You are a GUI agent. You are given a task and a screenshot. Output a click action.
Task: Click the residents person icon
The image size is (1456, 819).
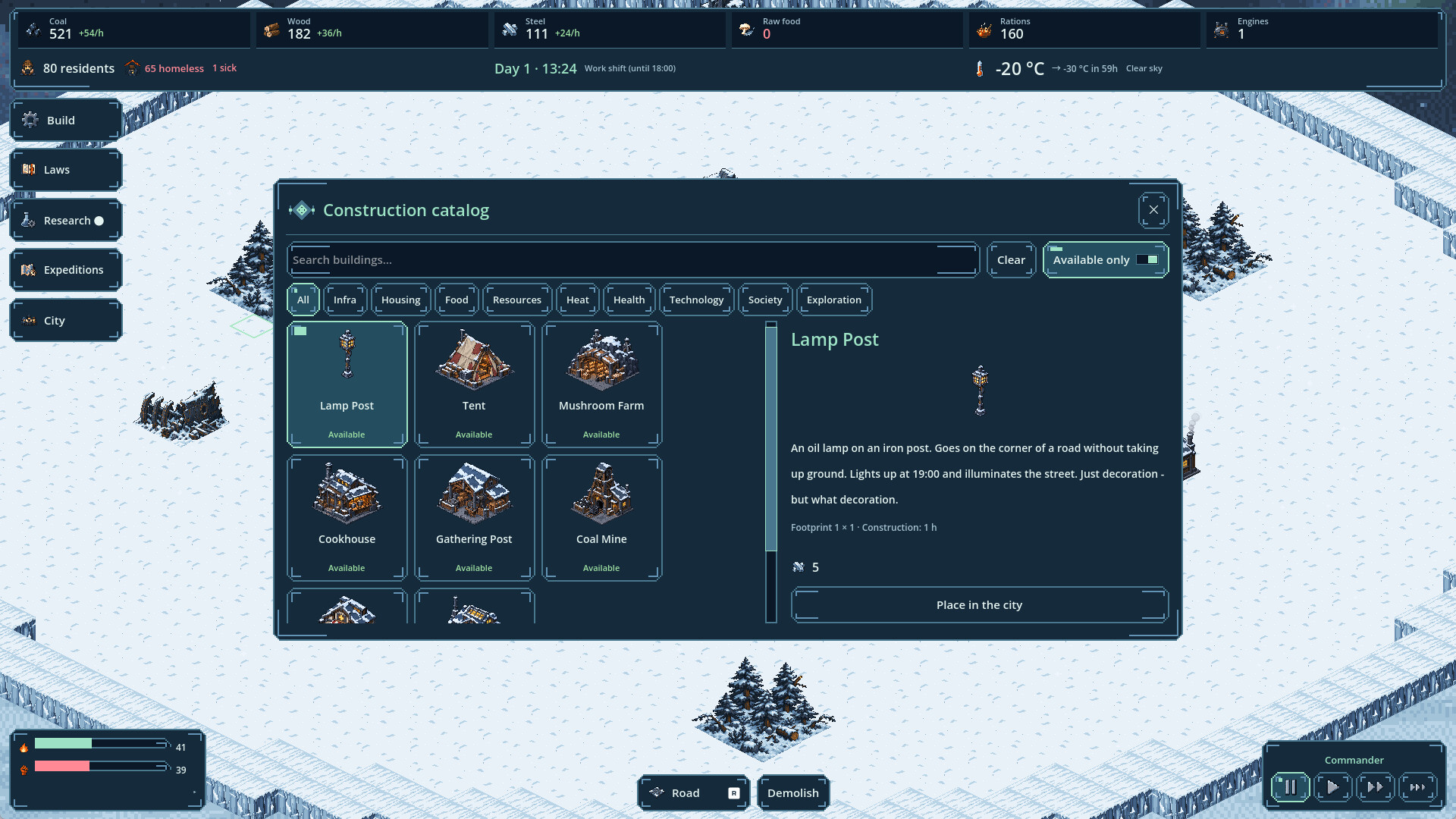coord(28,68)
